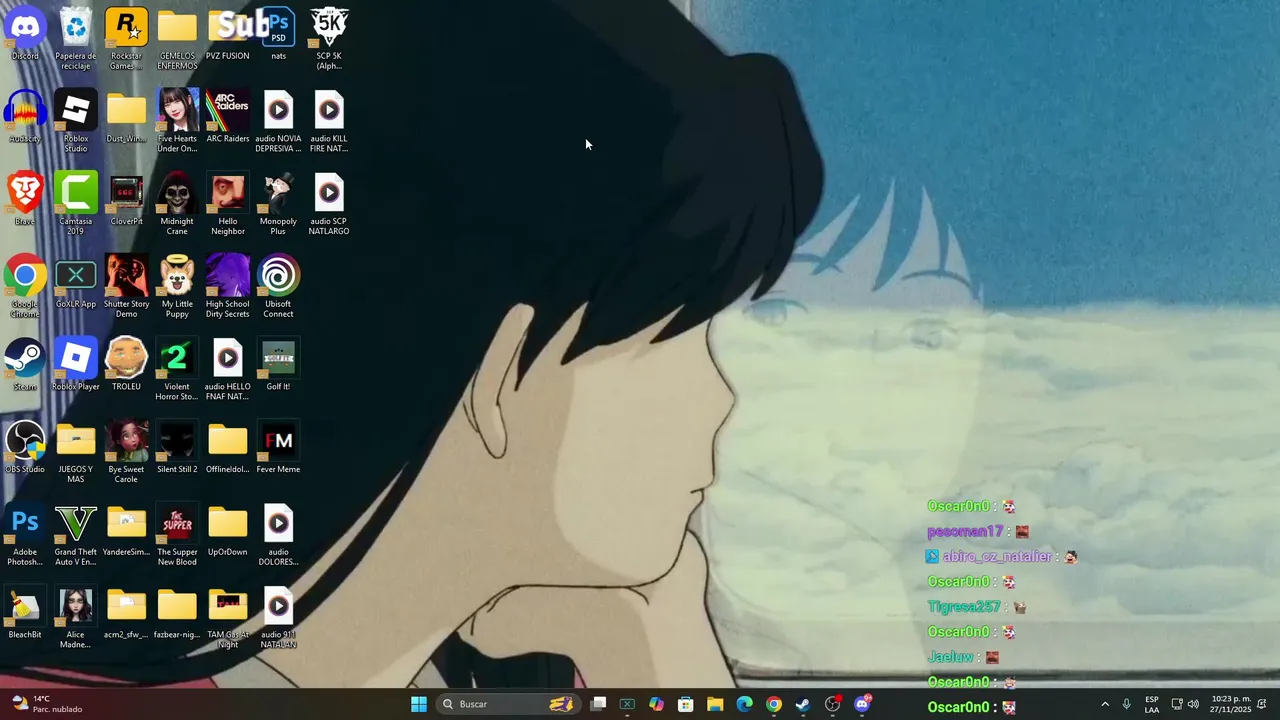Select the Hello Neighbor shortcut
The height and width of the screenshot is (720, 1280).
pyautogui.click(x=228, y=204)
